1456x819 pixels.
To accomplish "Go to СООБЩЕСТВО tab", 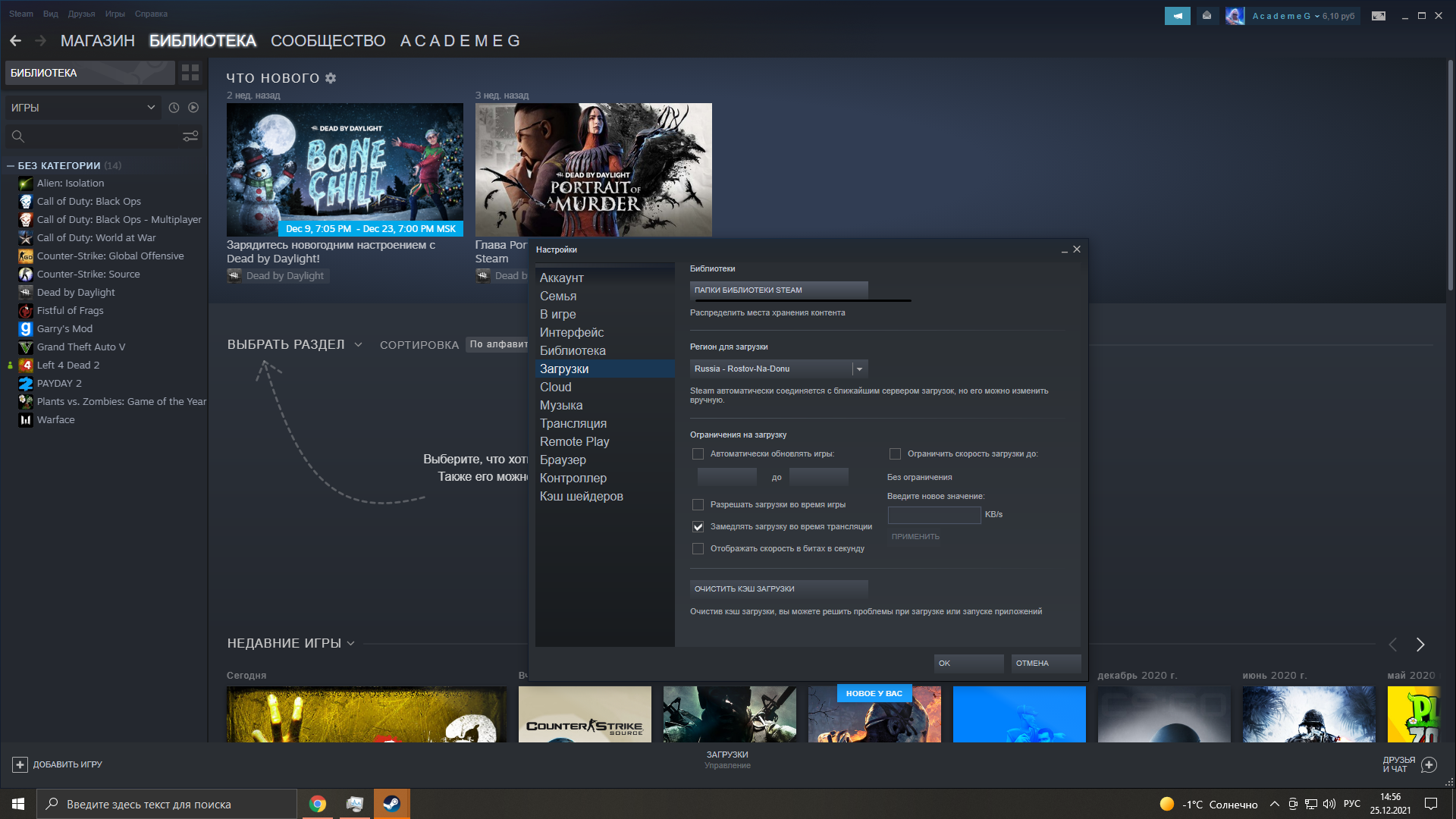I will [328, 41].
